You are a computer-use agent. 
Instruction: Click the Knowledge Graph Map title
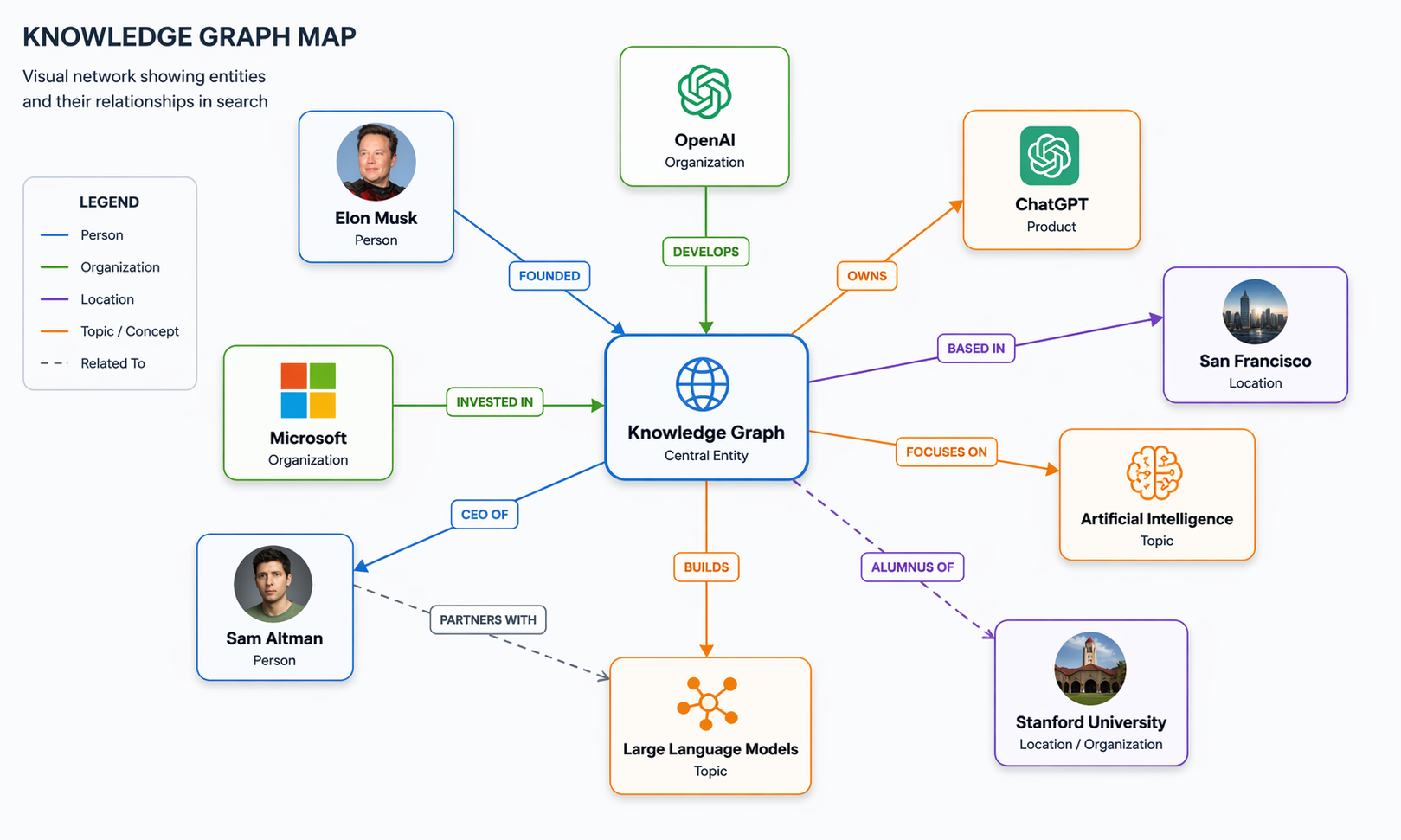pyautogui.click(x=190, y=37)
